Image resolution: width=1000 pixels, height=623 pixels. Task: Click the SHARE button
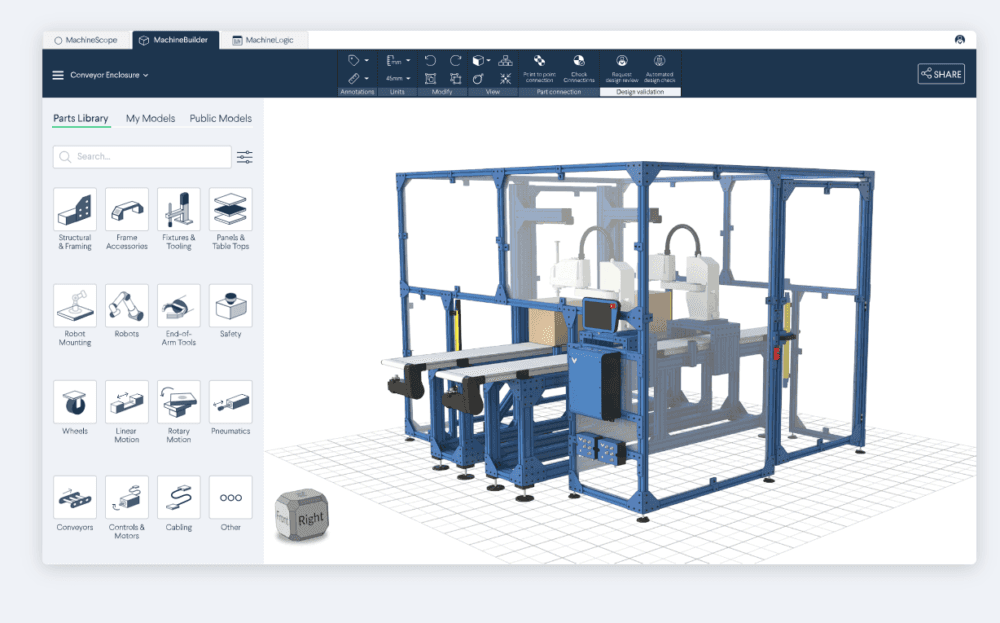[x=941, y=74]
